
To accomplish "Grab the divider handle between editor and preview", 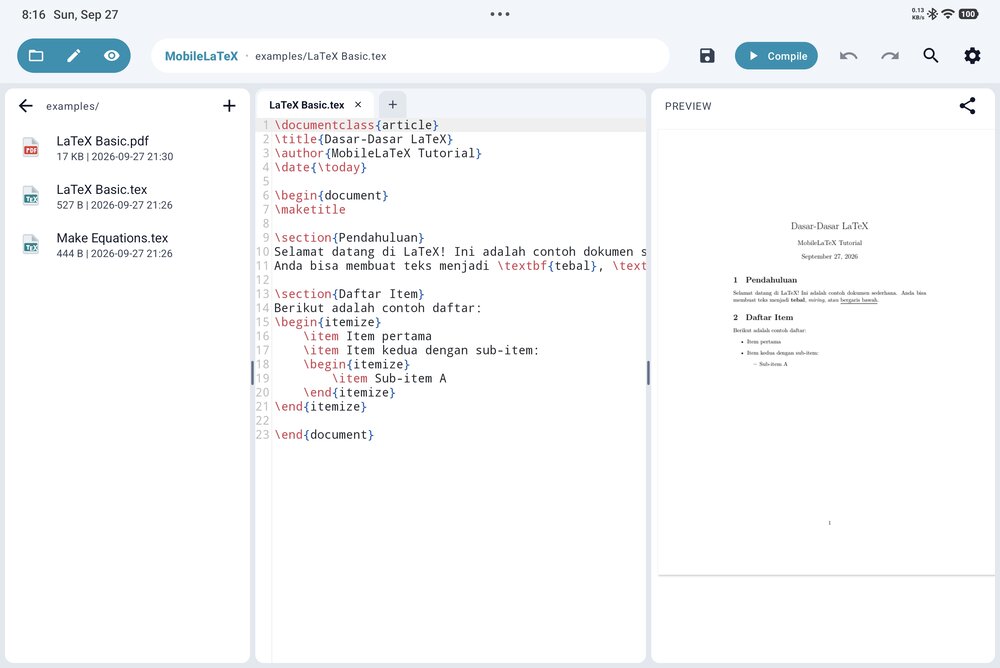I will (x=648, y=373).
